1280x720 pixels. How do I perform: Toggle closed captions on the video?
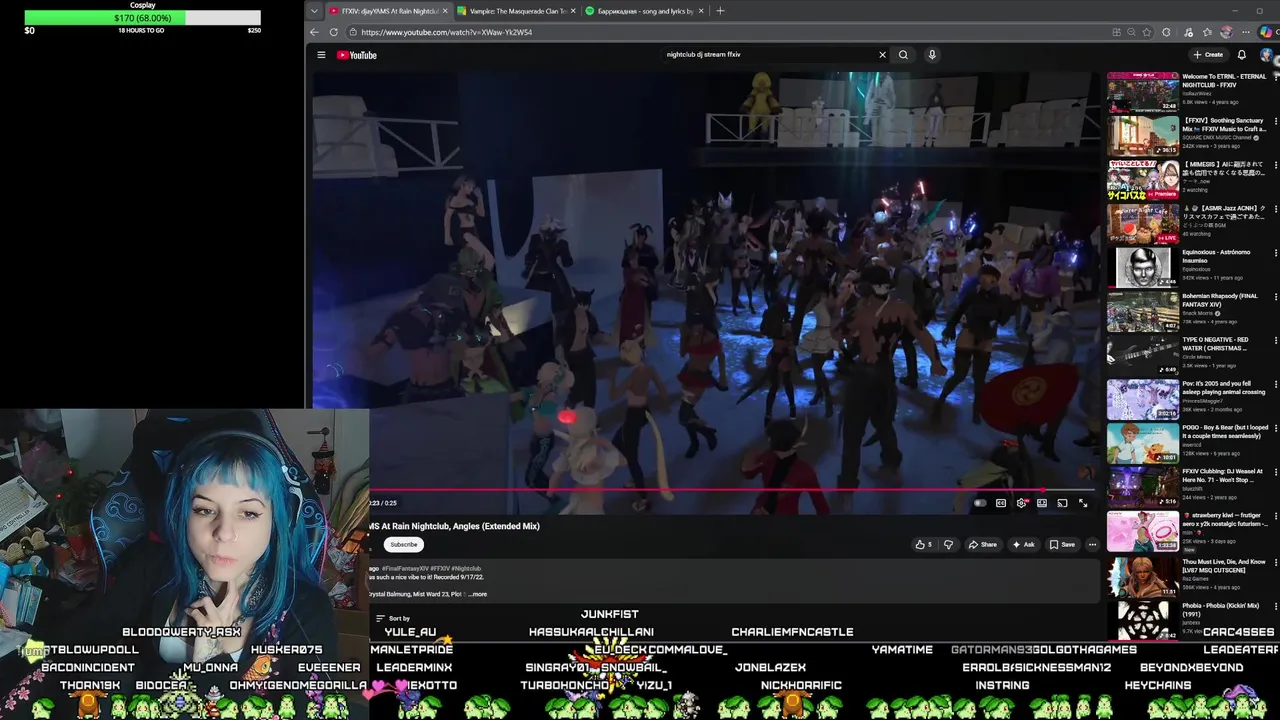(1001, 503)
